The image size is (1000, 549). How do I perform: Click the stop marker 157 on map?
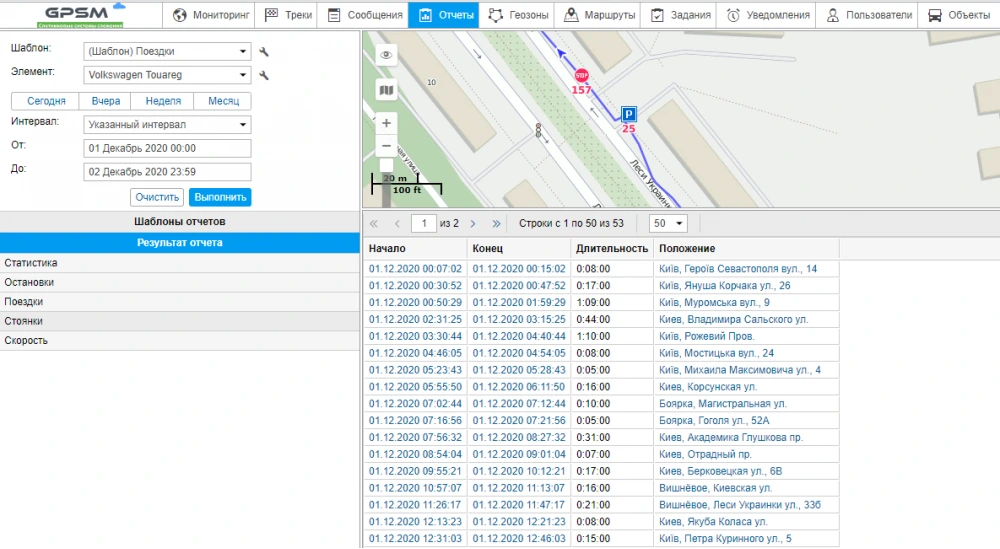581,77
